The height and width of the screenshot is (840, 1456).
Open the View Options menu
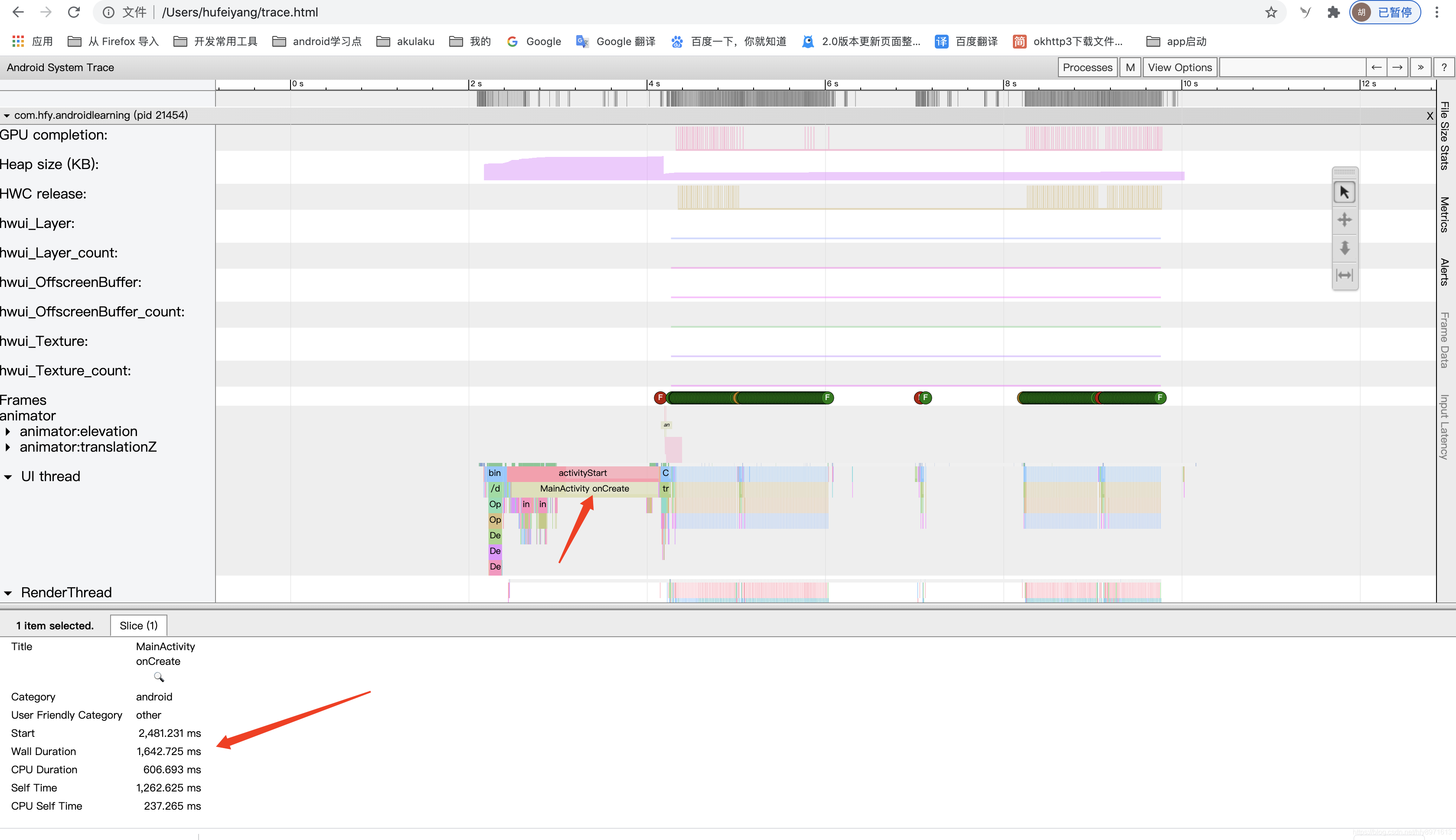click(x=1179, y=68)
